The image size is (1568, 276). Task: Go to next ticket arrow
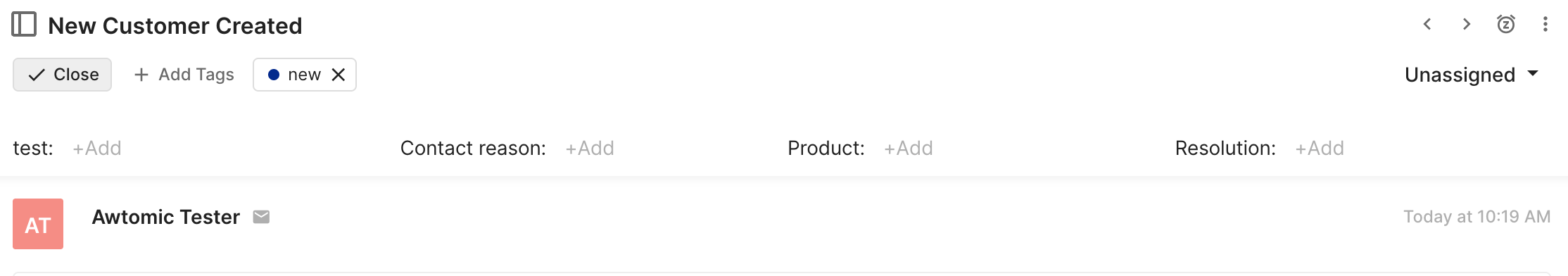click(x=1467, y=25)
